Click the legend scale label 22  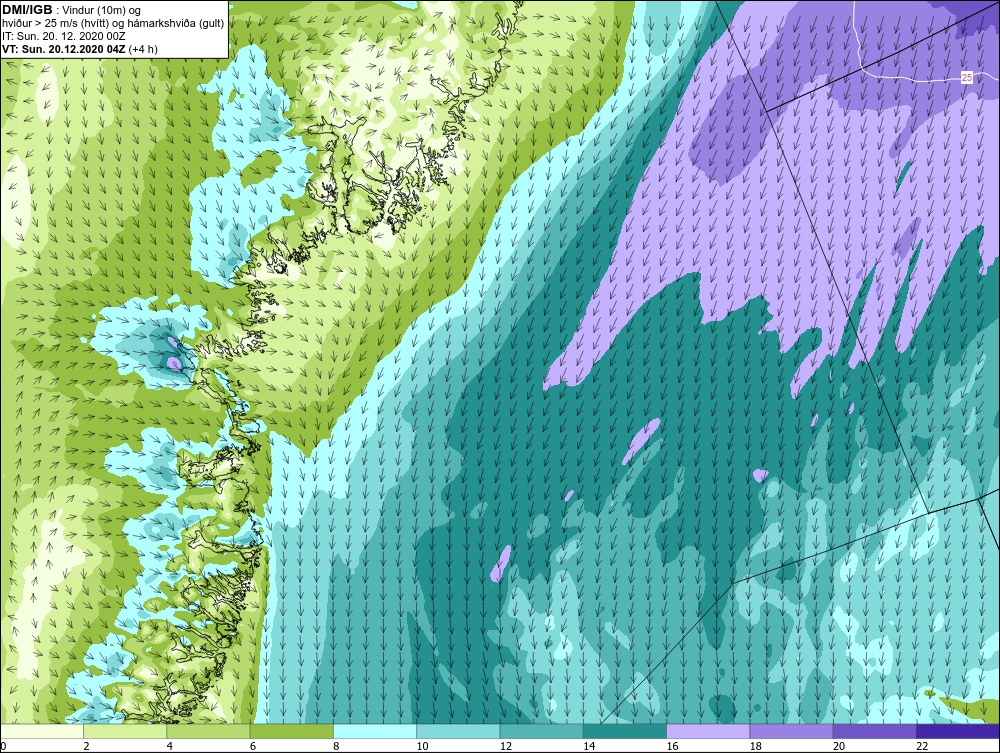tap(922, 746)
